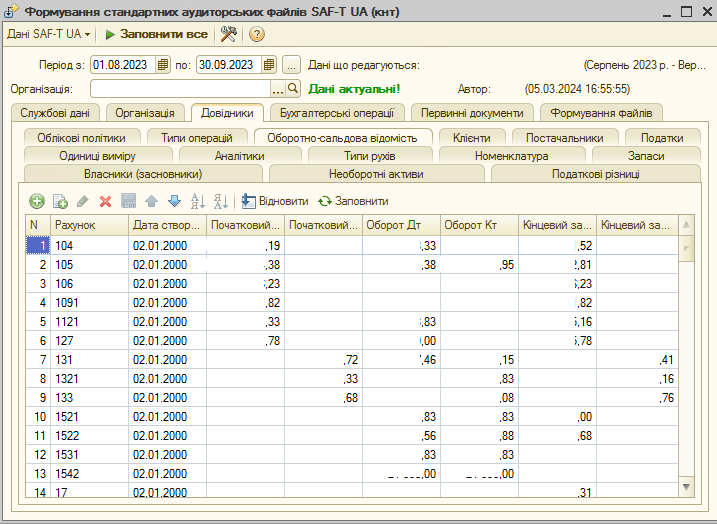Click the по end date field
Image resolution: width=717 pixels, height=524 pixels.
pyautogui.click(x=230, y=65)
